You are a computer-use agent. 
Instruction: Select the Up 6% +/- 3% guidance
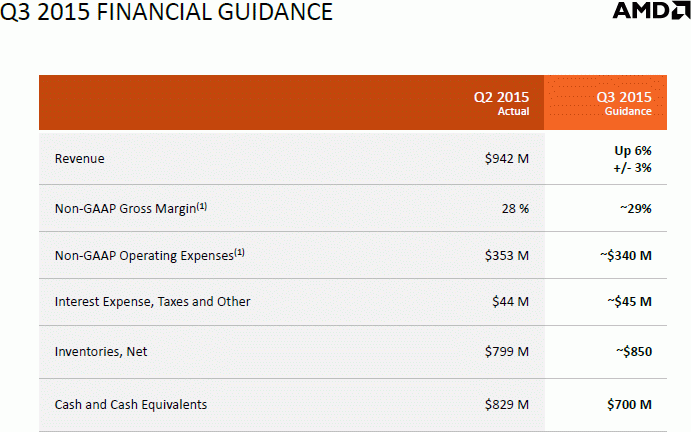(633, 159)
